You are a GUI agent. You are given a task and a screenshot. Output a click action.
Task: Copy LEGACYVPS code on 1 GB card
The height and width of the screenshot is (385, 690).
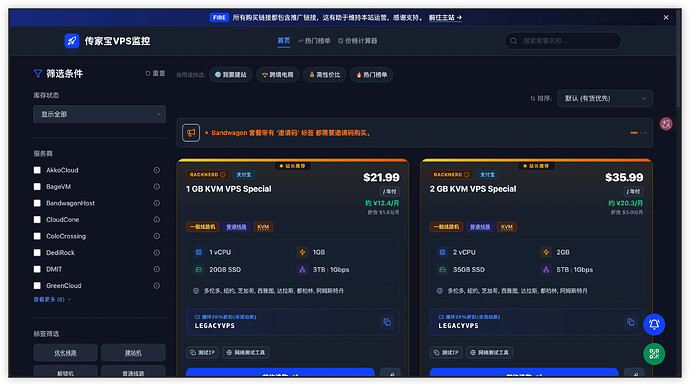click(x=387, y=322)
